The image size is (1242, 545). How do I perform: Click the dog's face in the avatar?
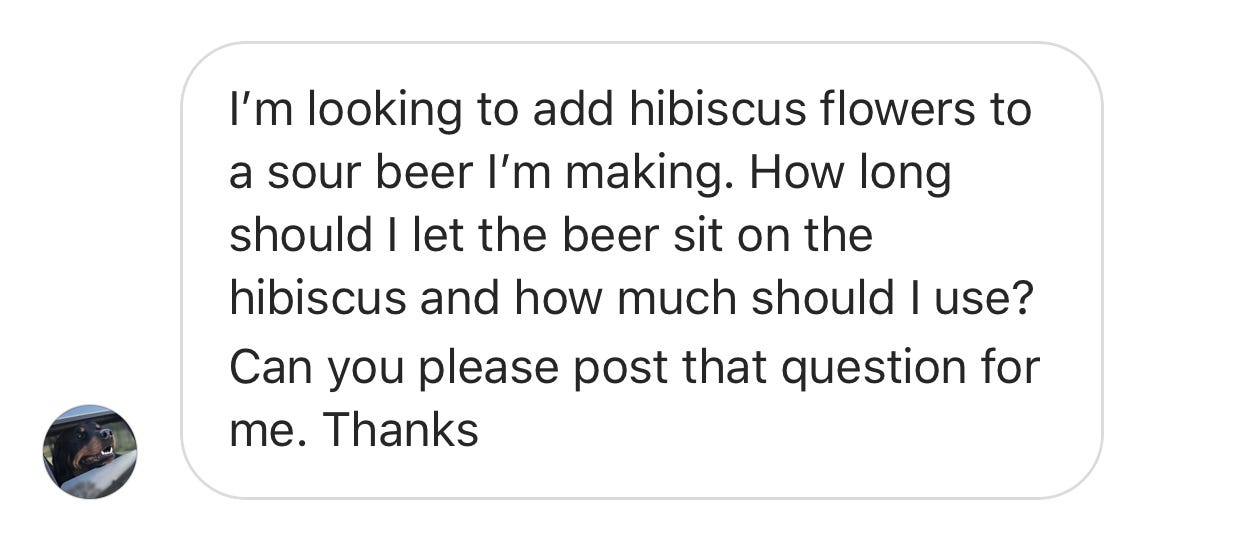click(92, 445)
